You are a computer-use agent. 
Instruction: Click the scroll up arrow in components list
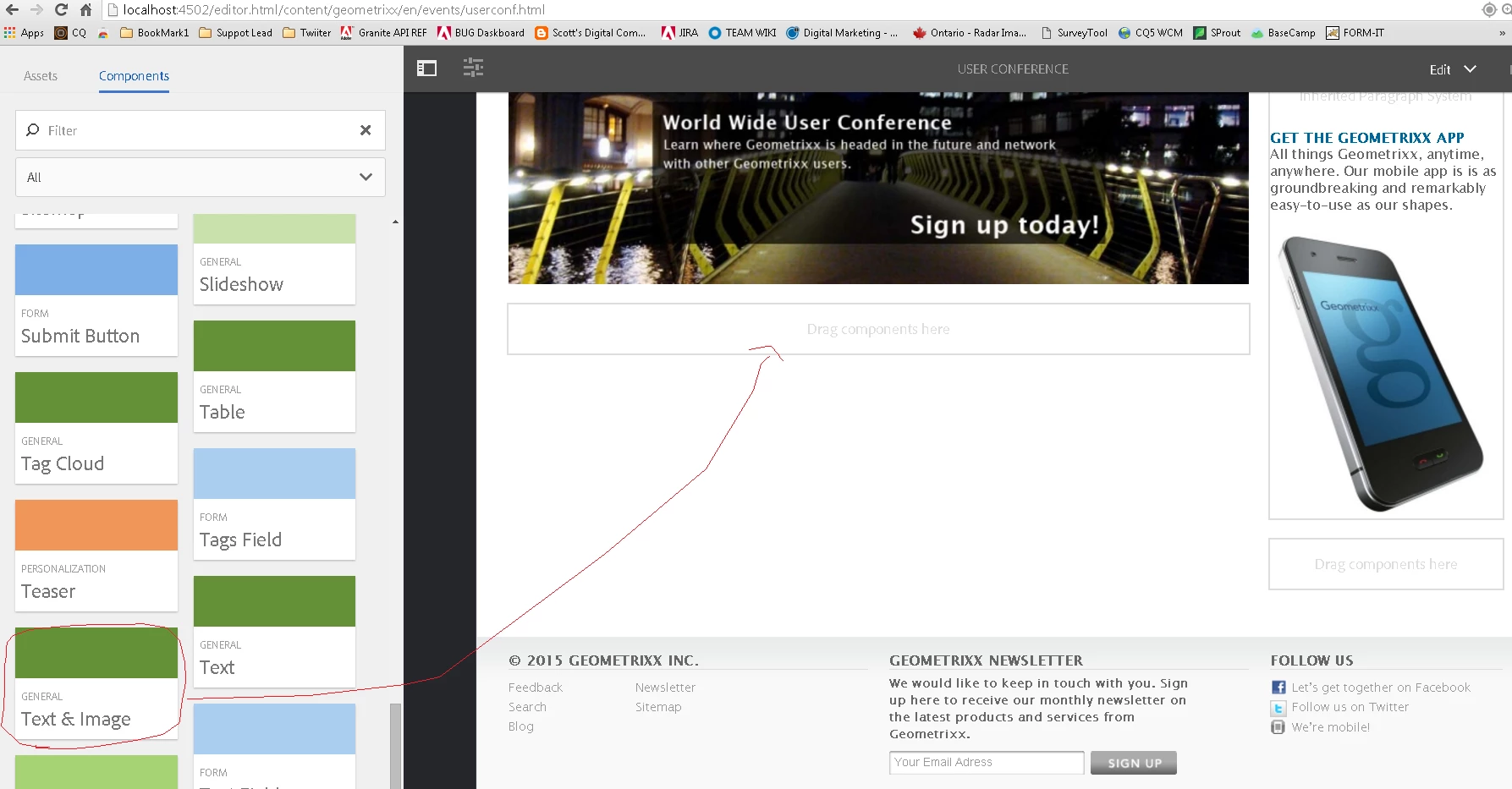pos(395,222)
